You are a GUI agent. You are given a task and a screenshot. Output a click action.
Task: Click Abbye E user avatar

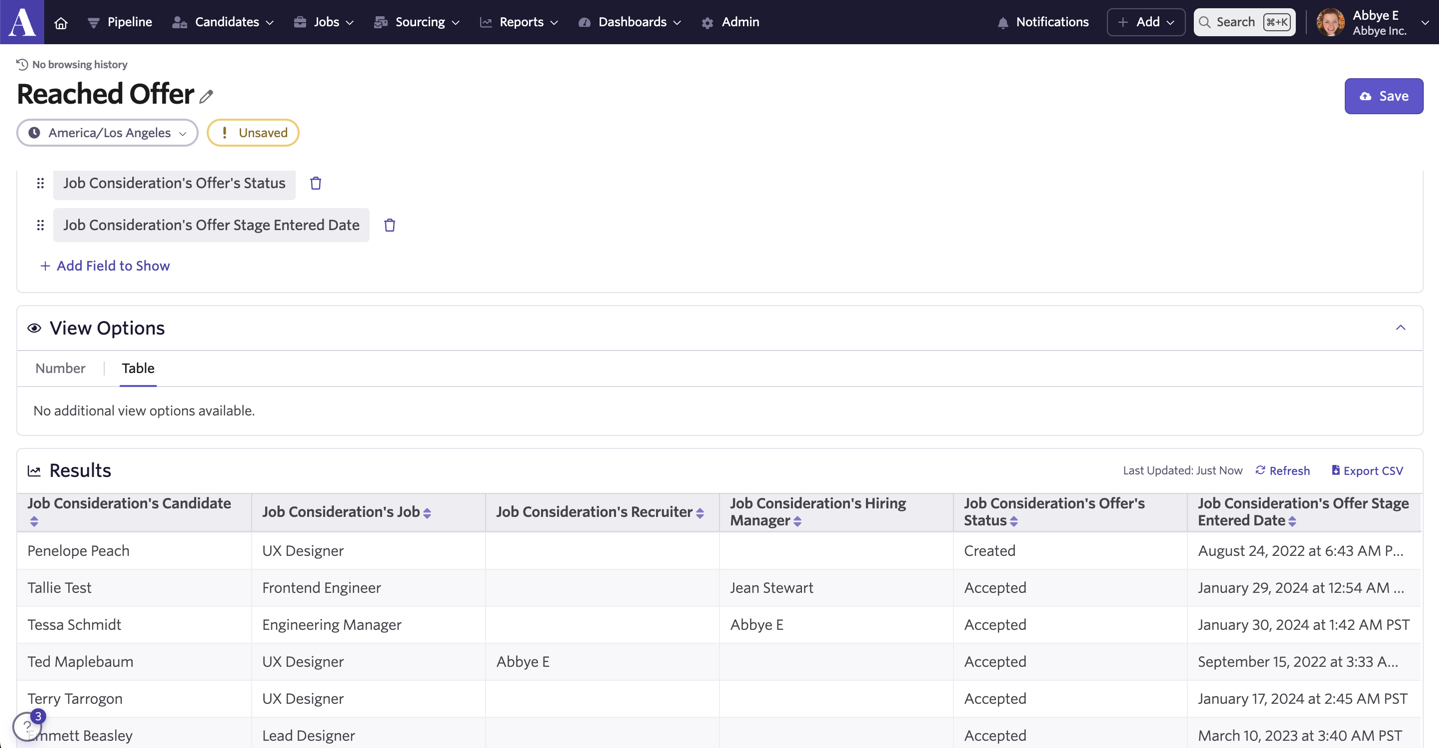[x=1330, y=22]
